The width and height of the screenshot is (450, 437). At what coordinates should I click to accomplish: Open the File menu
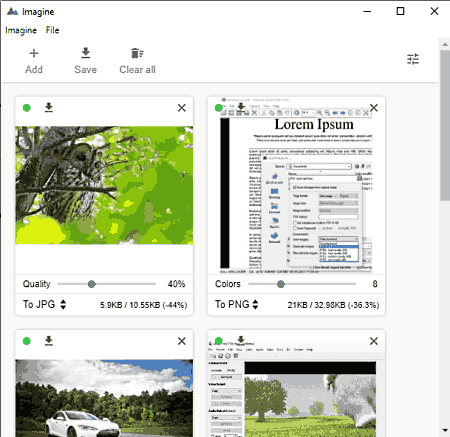(52, 30)
